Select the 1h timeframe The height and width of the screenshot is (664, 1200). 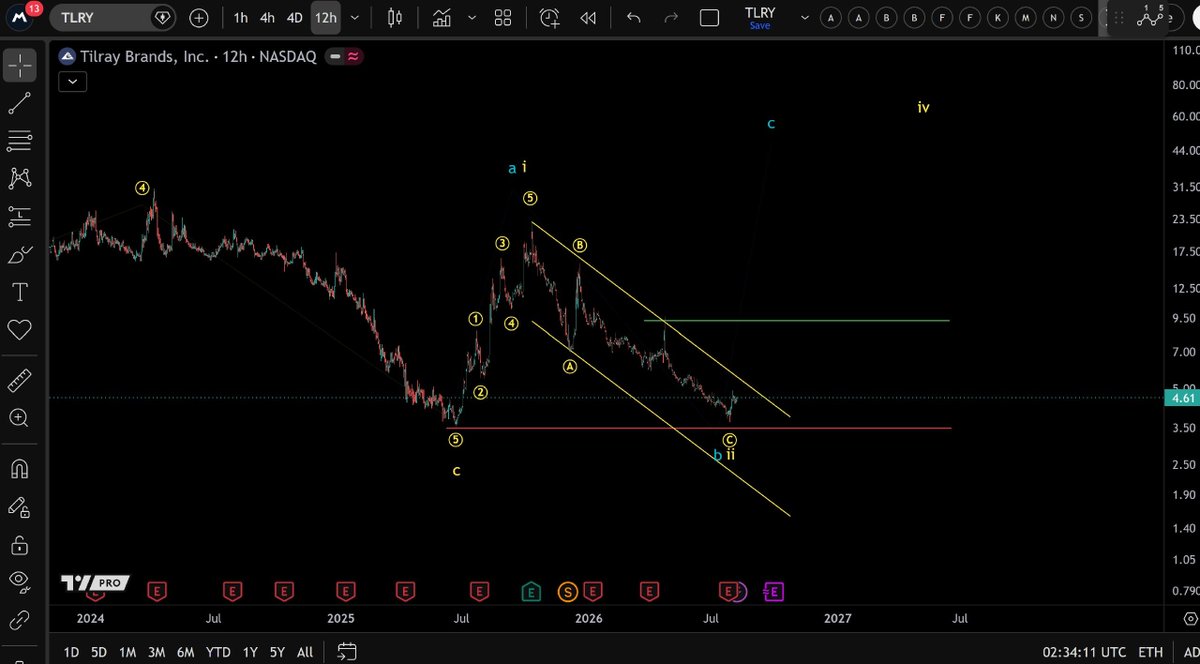point(241,18)
